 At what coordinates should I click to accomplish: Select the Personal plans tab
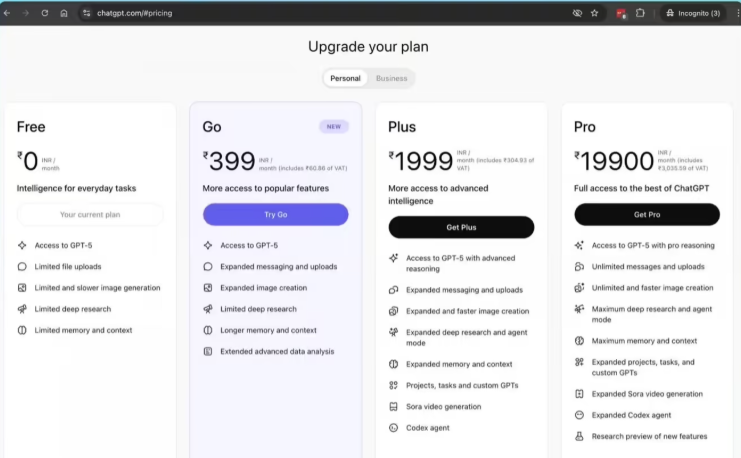pyautogui.click(x=345, y=78)
